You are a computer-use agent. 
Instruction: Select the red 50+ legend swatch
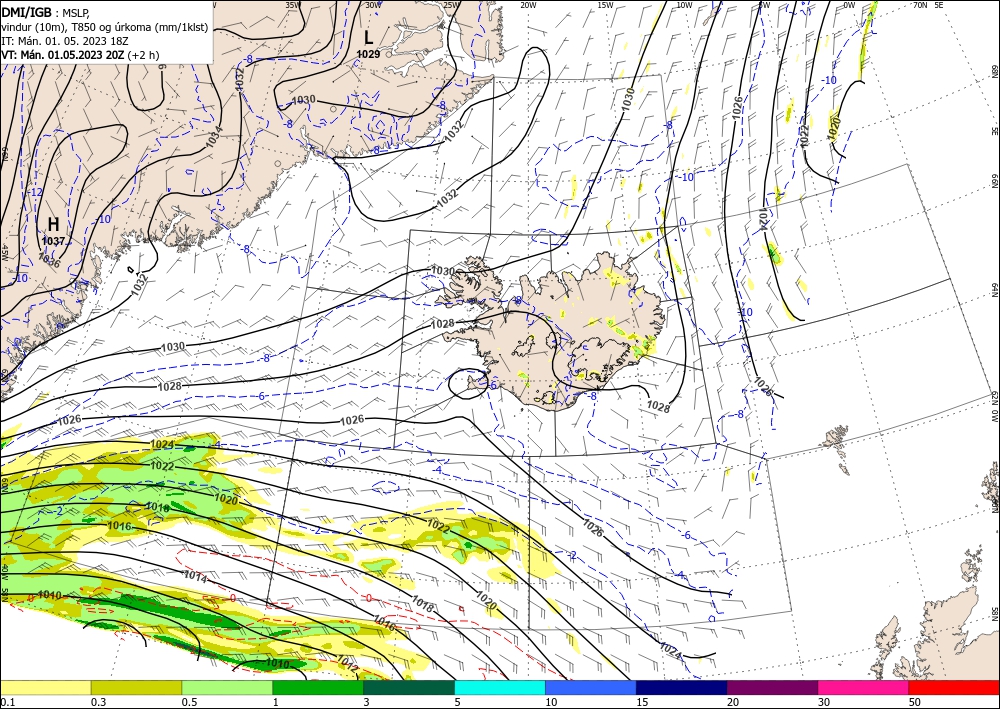point(954,687)
